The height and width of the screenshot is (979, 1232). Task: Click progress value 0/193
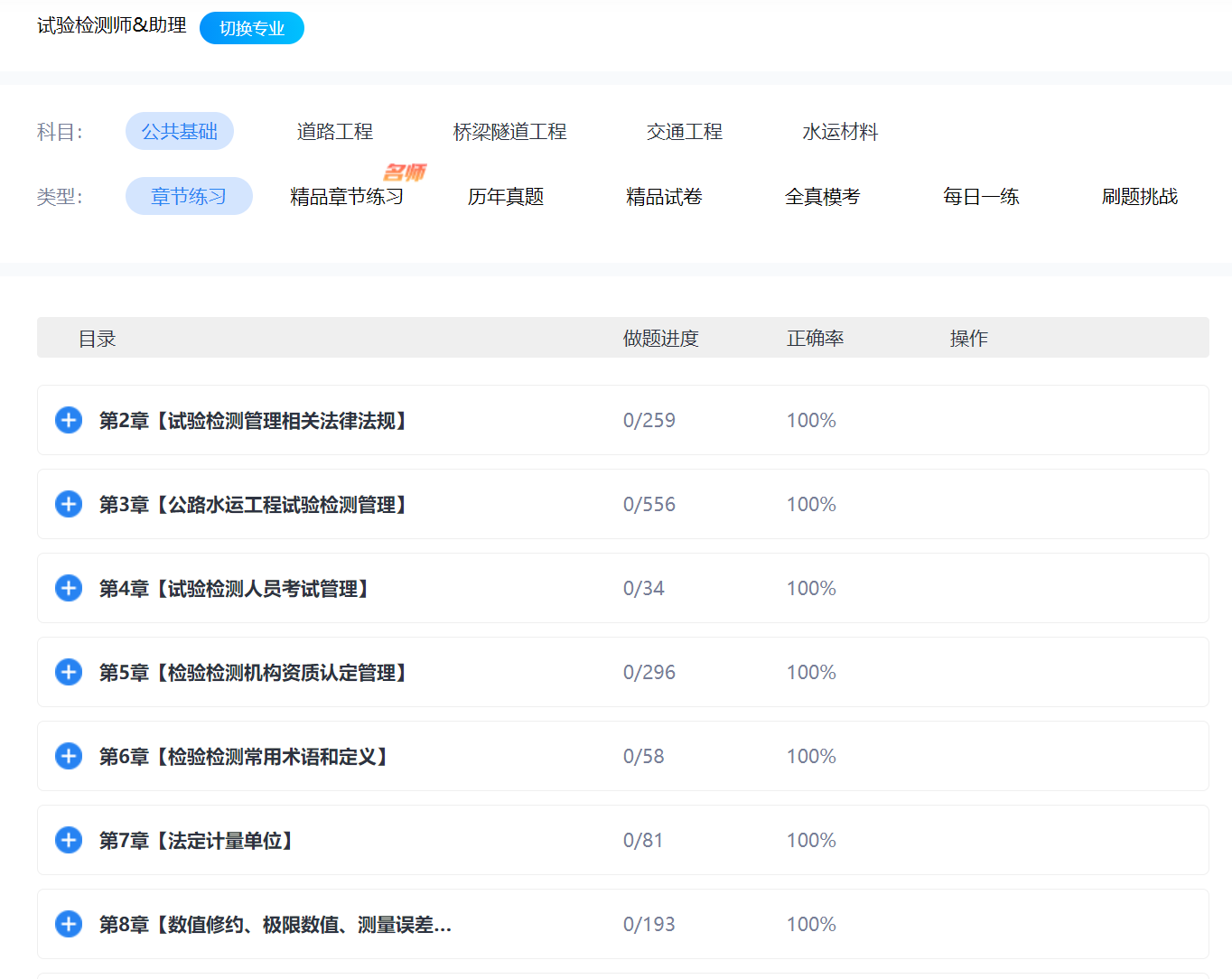(649, 924)
